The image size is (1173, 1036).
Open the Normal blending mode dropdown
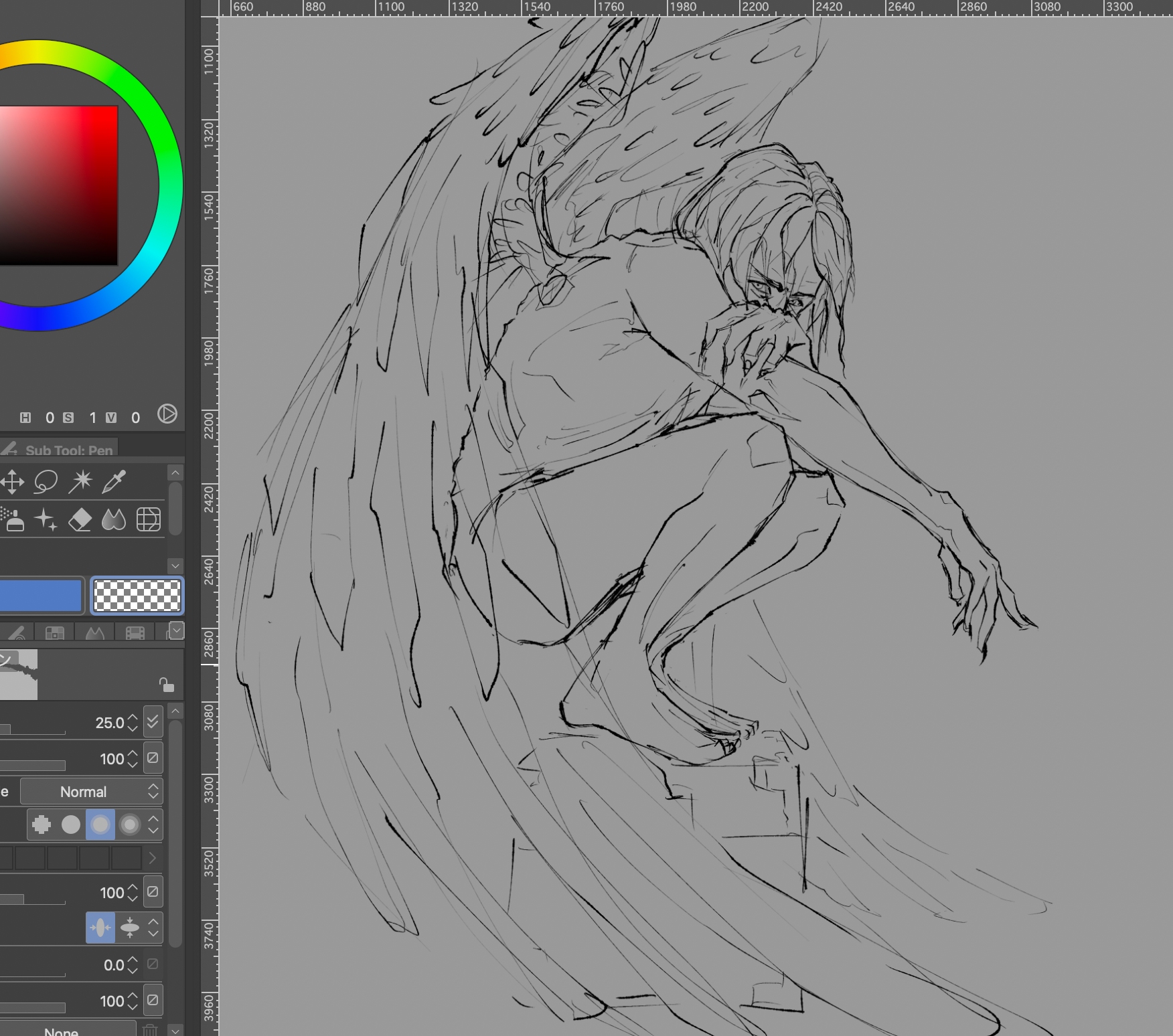click(x=91, y=792)
